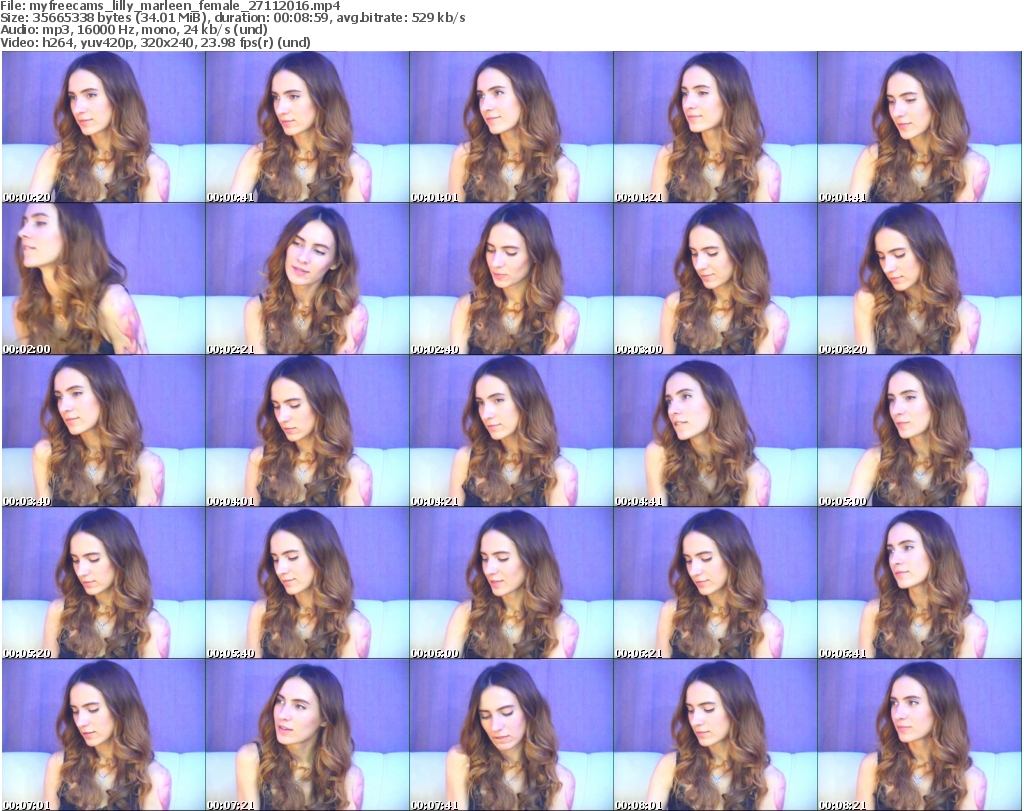Screen dimensions: 1024x811
Task: Click the thumbnail stamped 00:00:20
Action: click(x=103, y=127)
